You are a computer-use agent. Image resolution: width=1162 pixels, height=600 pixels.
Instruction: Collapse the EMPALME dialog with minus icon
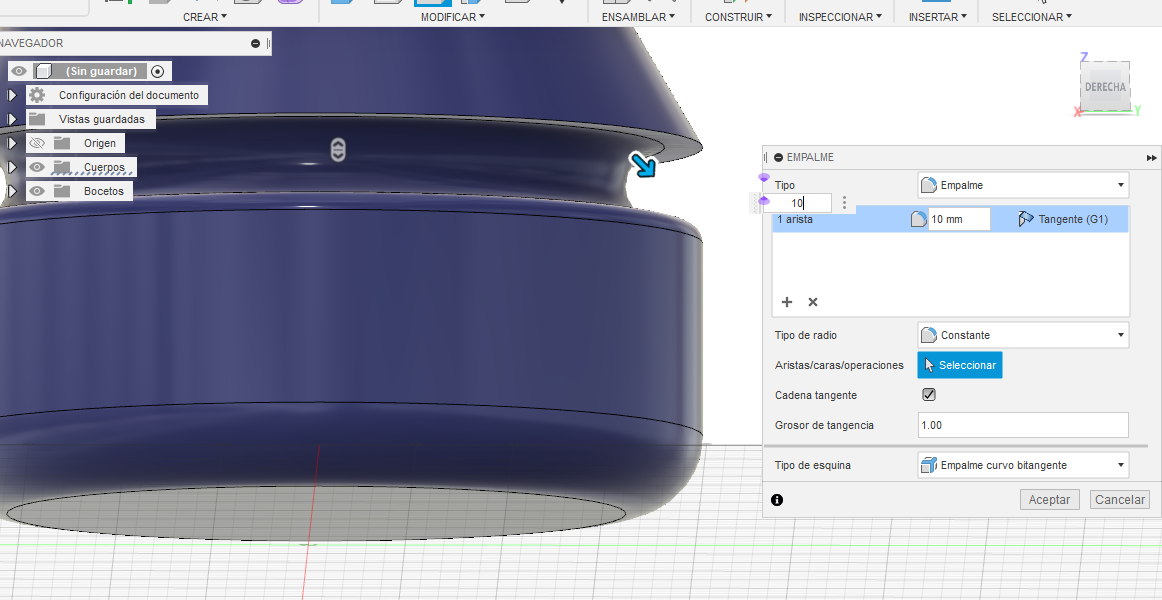point(779,157)
